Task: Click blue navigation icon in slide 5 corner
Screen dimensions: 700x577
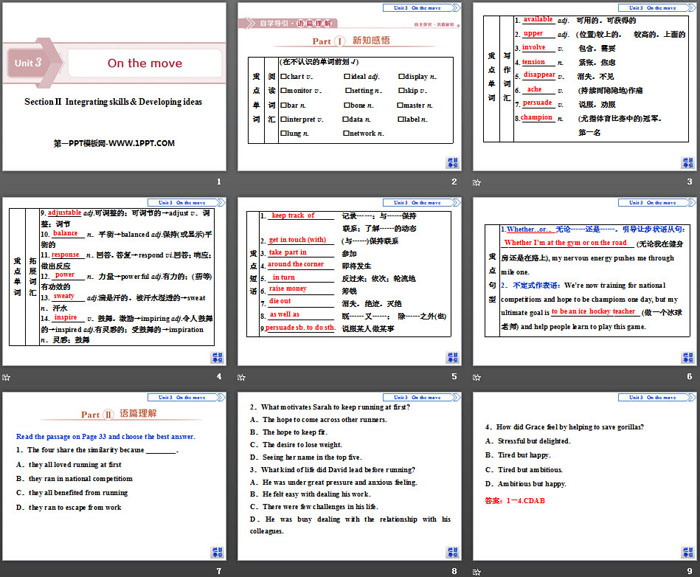Action: [x=453, y=356]
